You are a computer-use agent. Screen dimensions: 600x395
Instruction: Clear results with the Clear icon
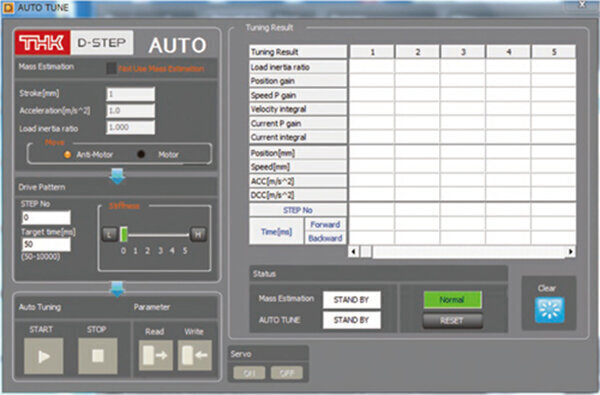point(549,310)
